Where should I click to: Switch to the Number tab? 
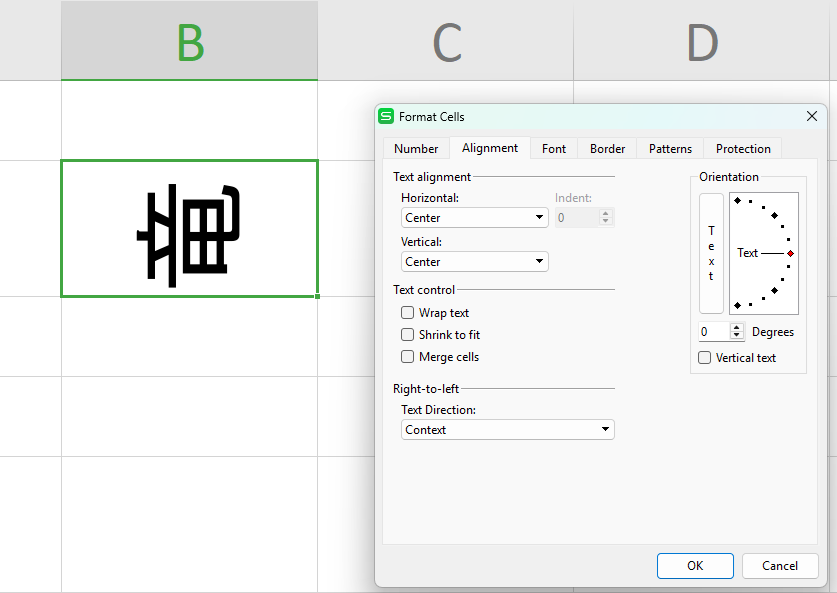coord(416,149)
